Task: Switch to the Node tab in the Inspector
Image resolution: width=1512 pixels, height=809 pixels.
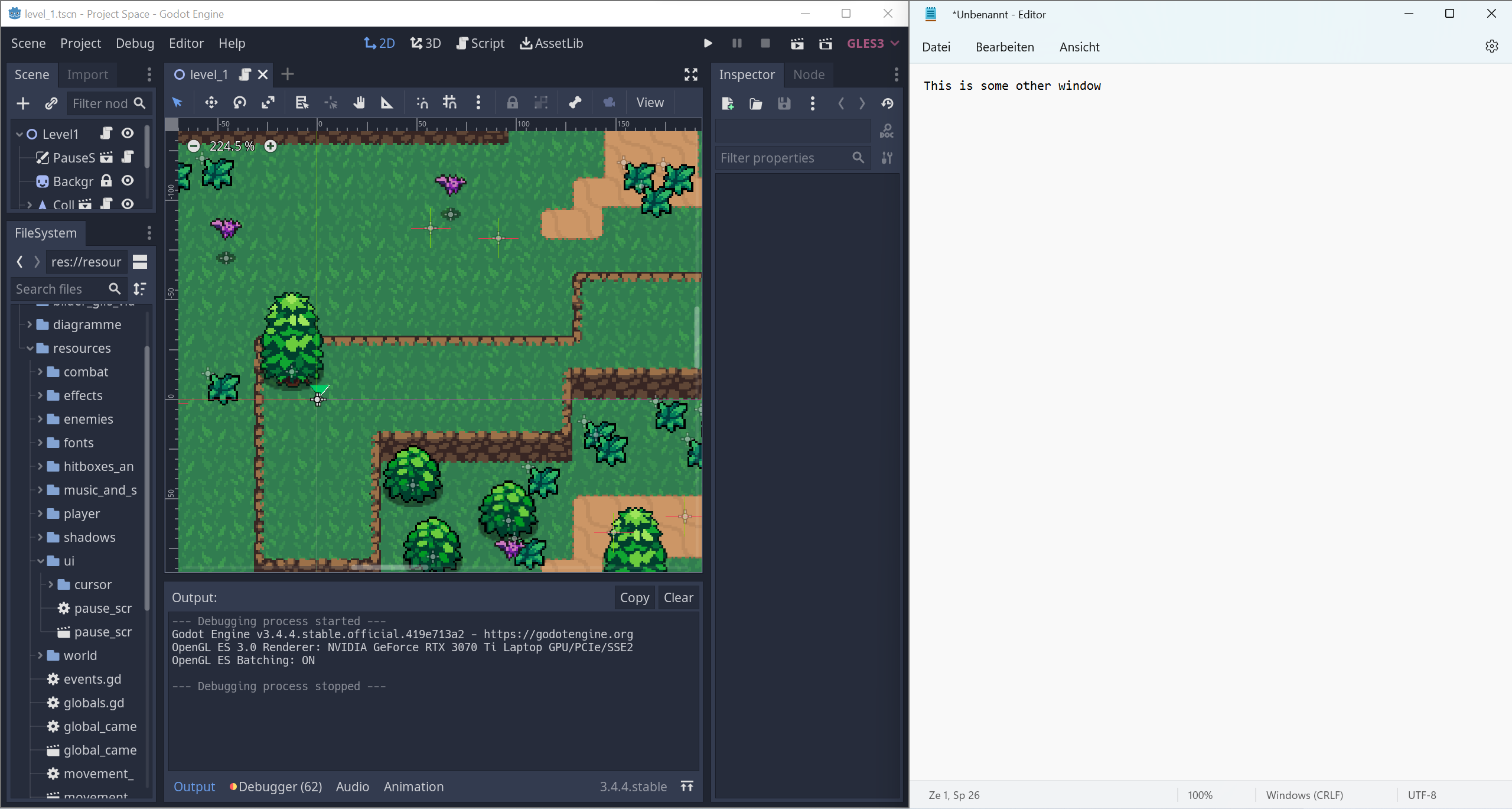Action: pos(808,74)
